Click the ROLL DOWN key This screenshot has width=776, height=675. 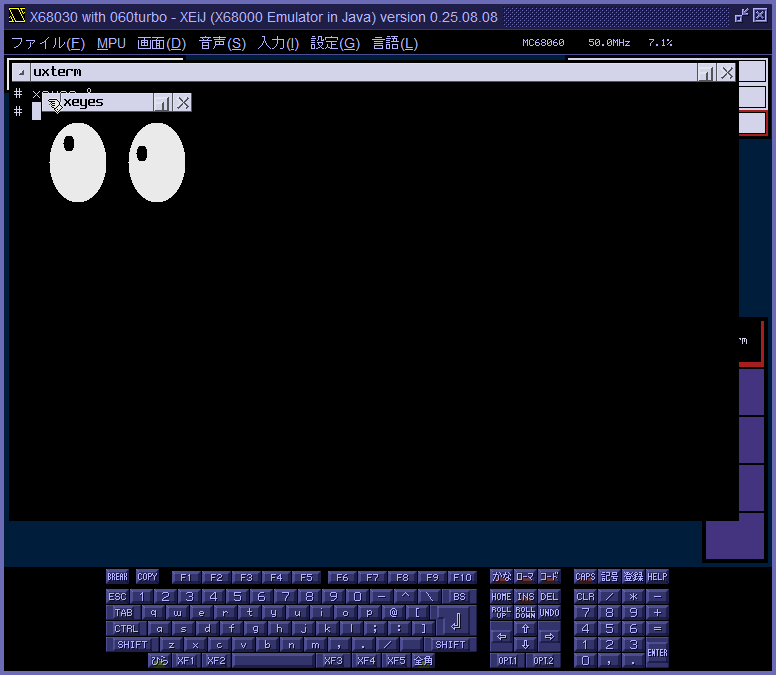point(525,613)
